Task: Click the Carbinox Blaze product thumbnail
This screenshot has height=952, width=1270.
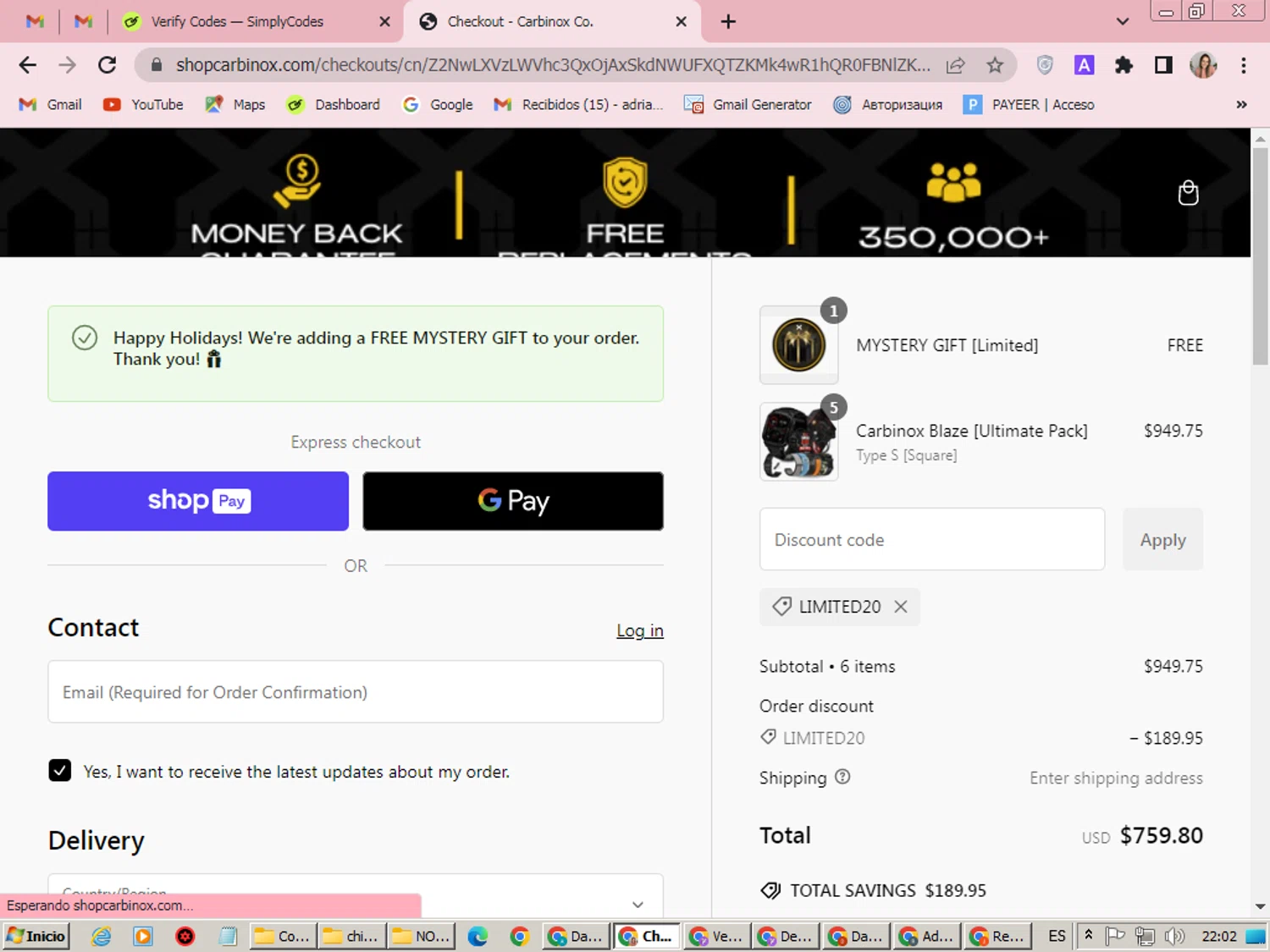Action: pyautogui.click(x=798, y=442)
